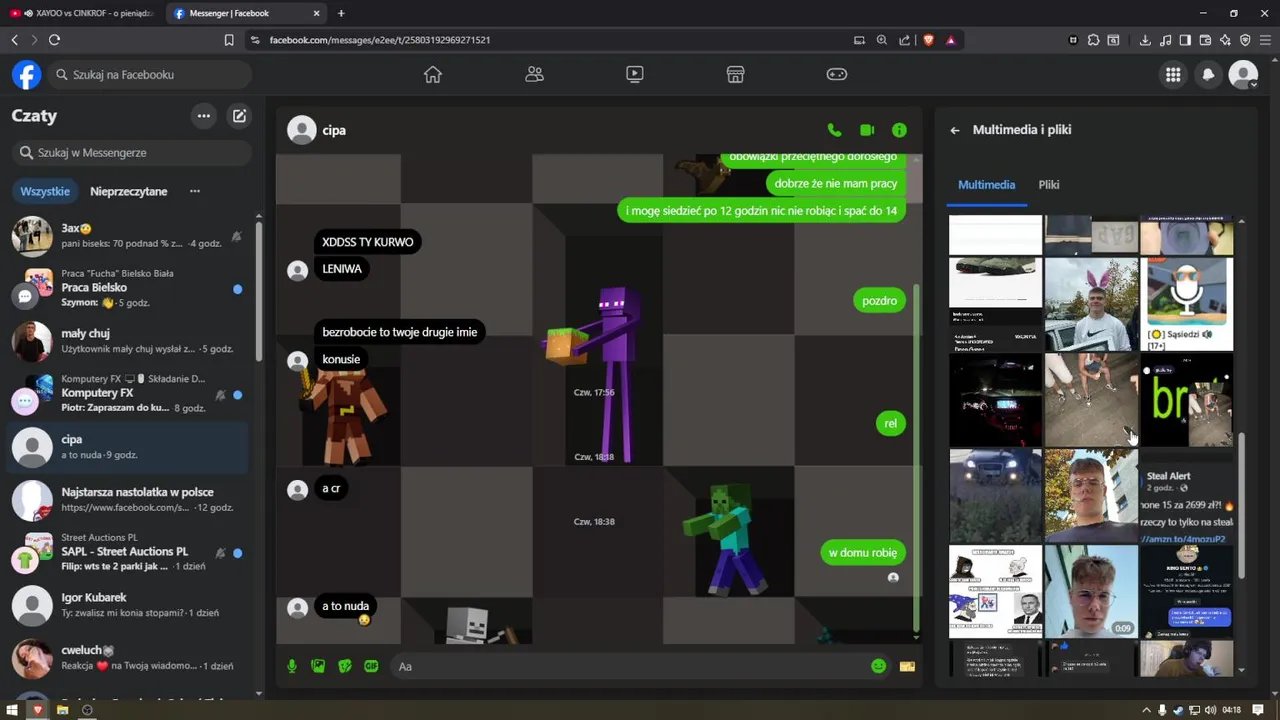Open the mały chuj conversation
The width and height of the screenshot is (1280, 720).
click(x=128, y=341)
